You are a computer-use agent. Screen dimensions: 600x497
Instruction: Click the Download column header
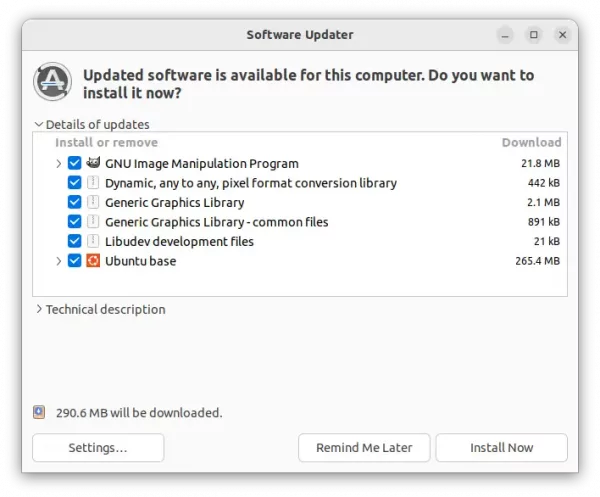[531, 142]
